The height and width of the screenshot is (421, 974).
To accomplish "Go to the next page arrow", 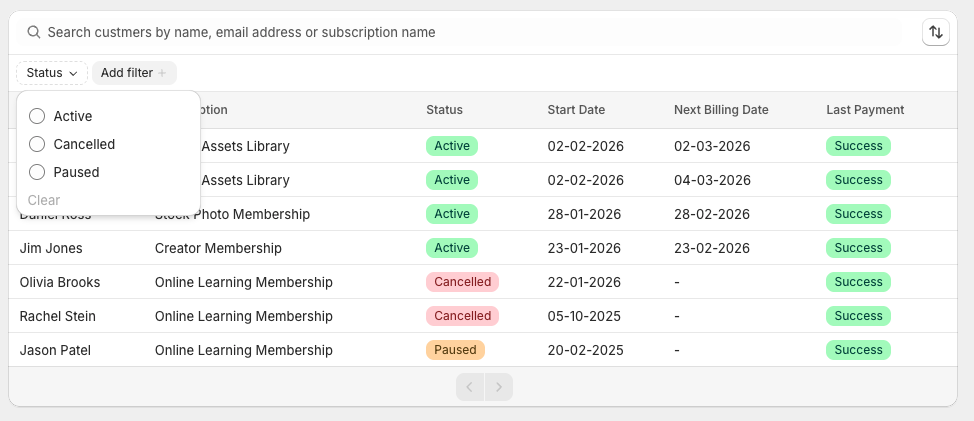I will [499, 387].
